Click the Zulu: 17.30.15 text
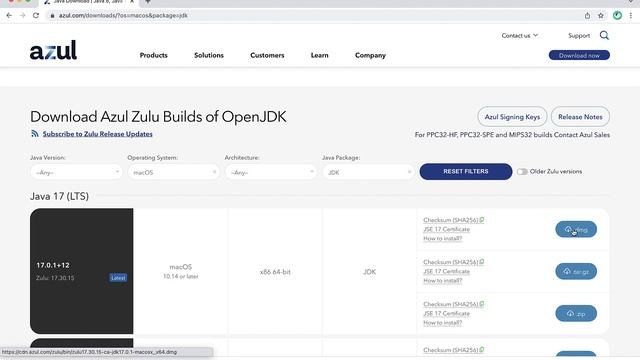 coord(55,278)
